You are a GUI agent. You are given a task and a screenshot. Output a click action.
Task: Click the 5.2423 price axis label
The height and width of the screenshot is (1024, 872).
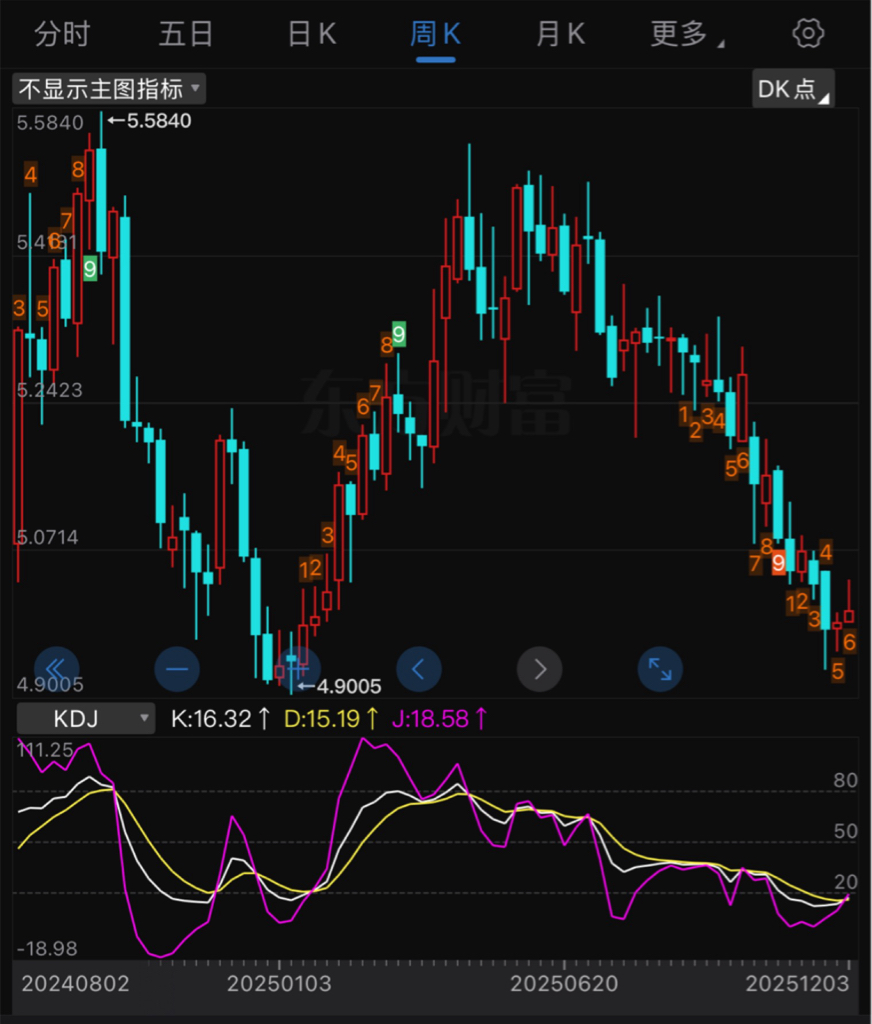(50, 390)
